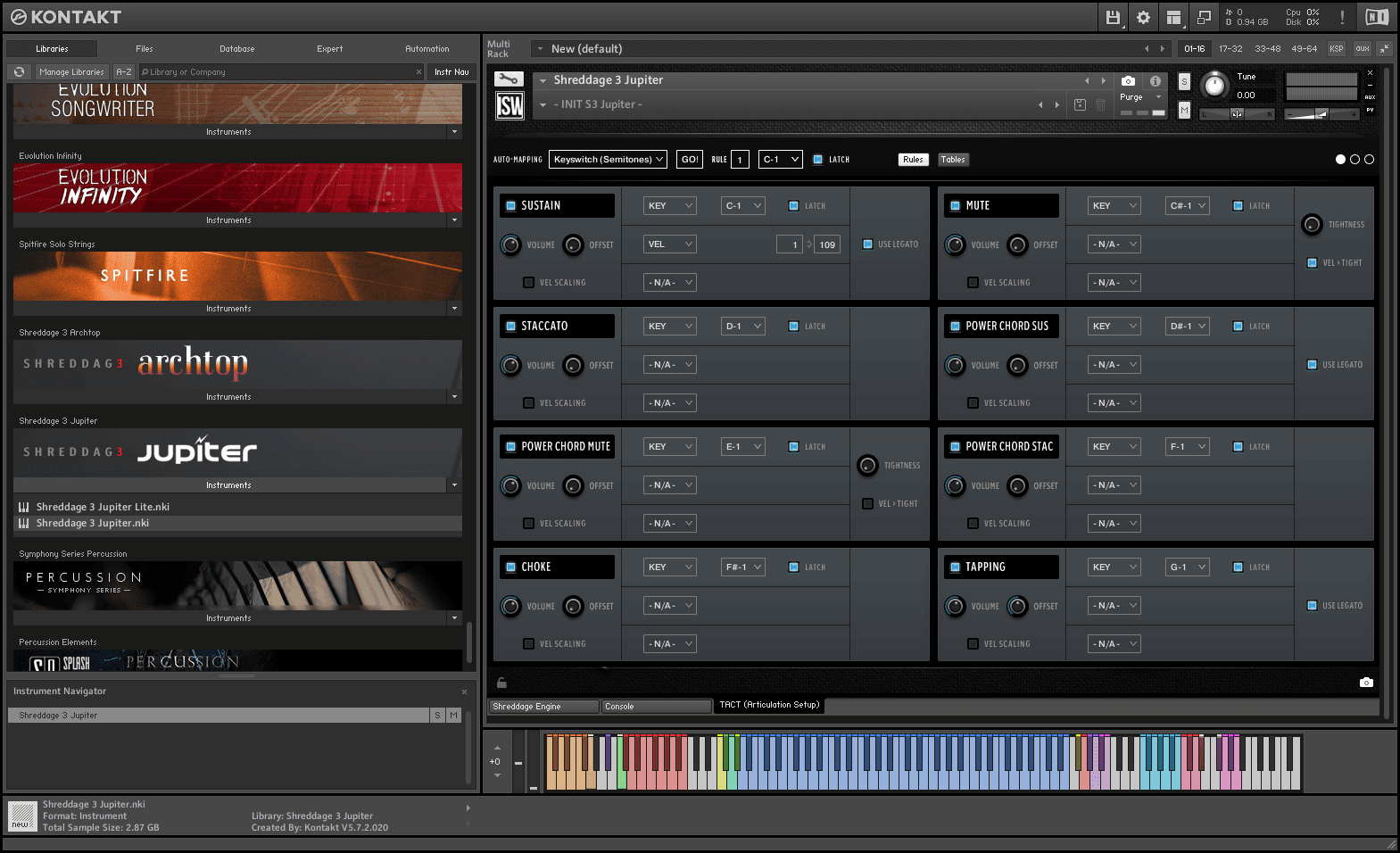The height and width of the screenshot is (853, 1400).
Task: Toggle TAPPING articulation checkbox
Action: coord(956,567)
